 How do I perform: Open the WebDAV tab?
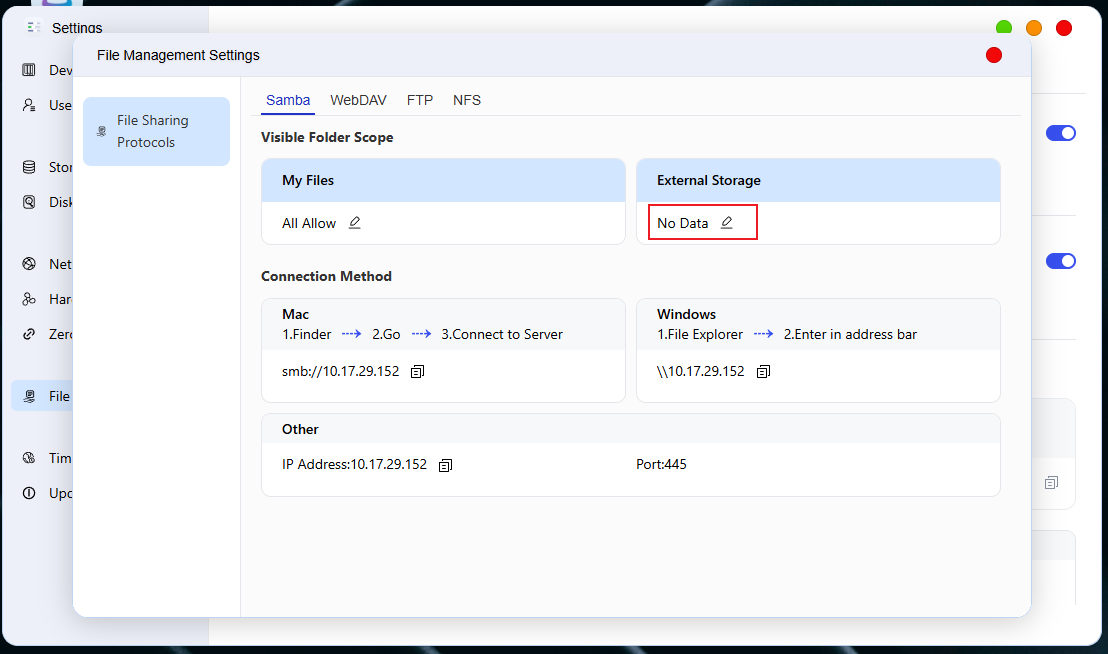click(x=358, y=100)
